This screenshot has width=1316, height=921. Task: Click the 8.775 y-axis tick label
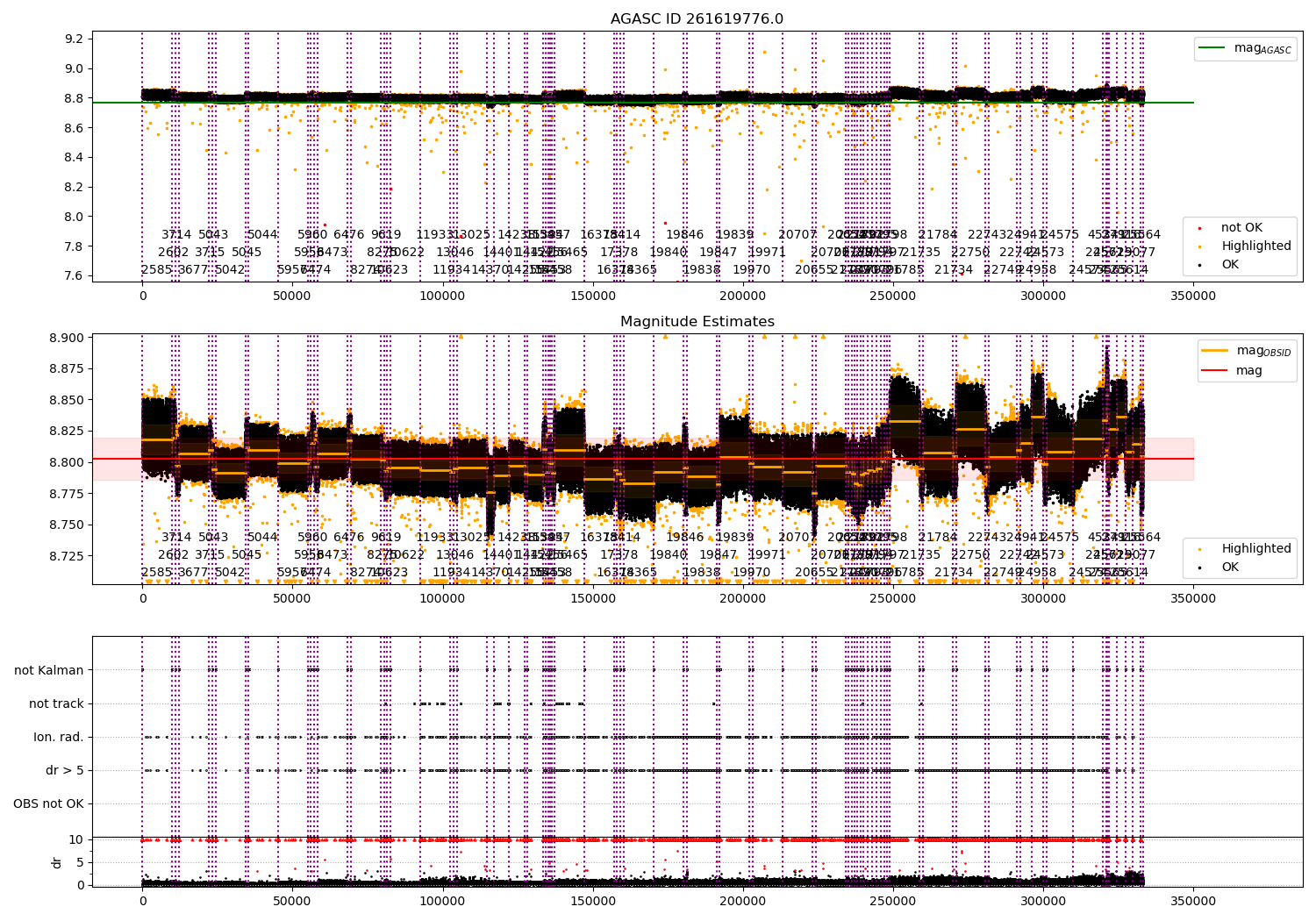68,494
